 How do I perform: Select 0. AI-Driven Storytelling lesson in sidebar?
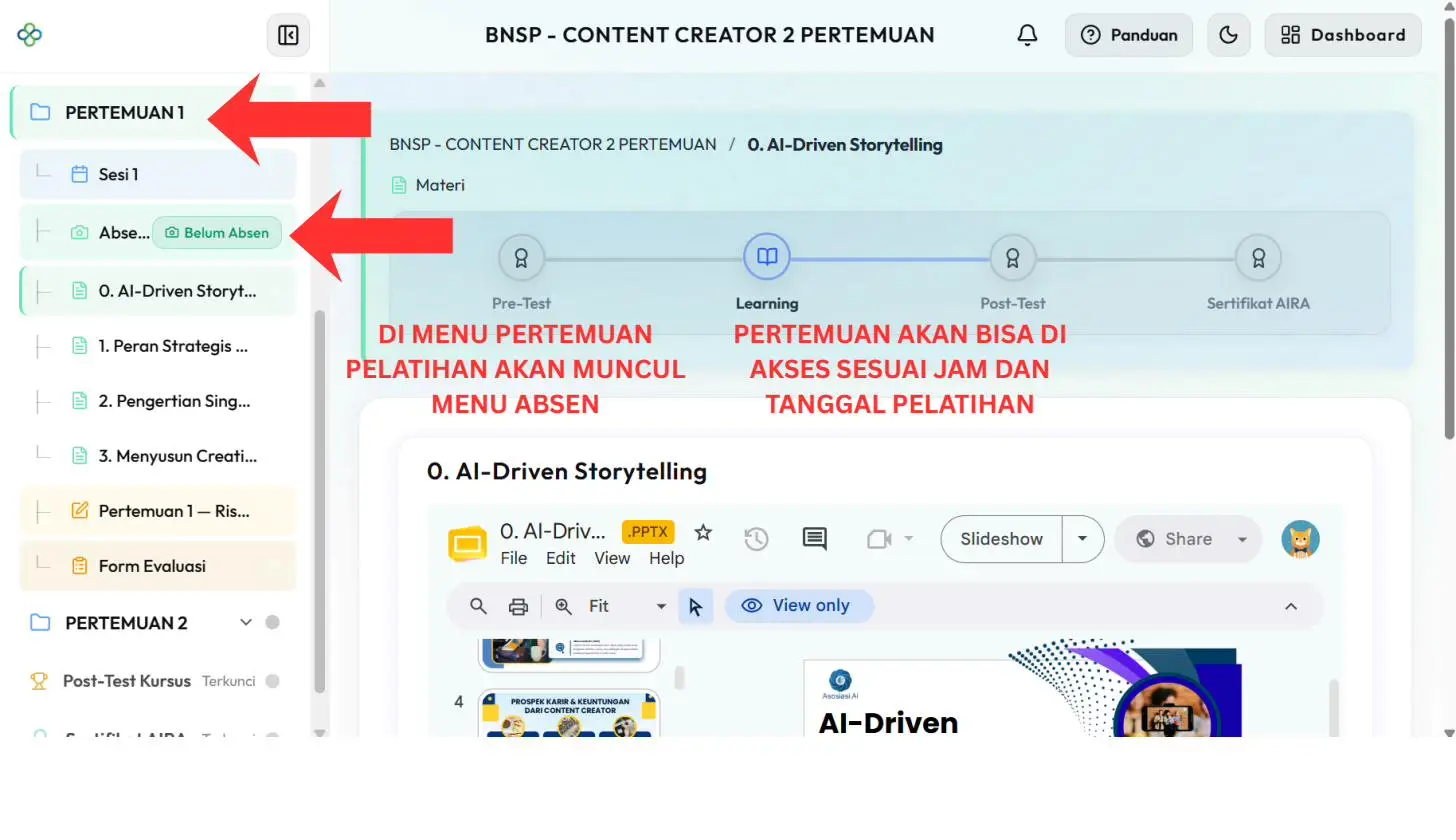tap(158, 291)
